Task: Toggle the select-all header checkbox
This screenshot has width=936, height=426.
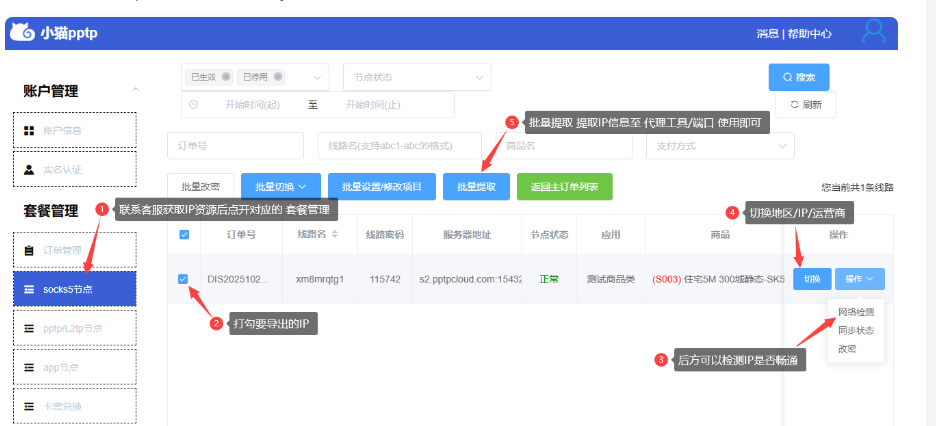Action: click(184, 235)
